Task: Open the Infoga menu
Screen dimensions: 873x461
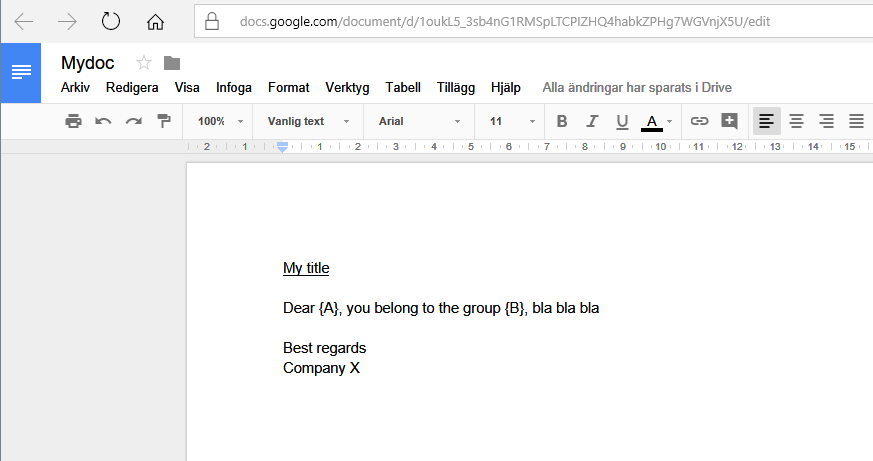Action: (x=234, y=87)
